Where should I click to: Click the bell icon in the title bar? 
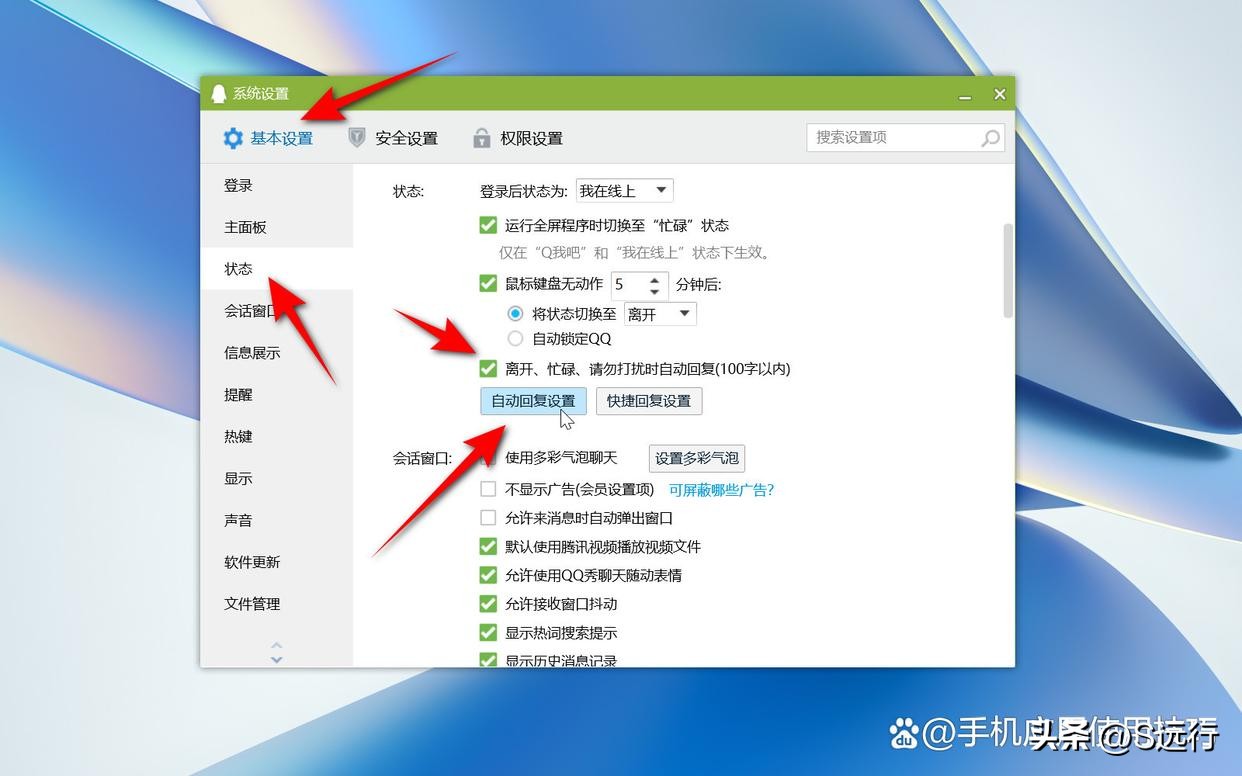(x=220, y=92)
